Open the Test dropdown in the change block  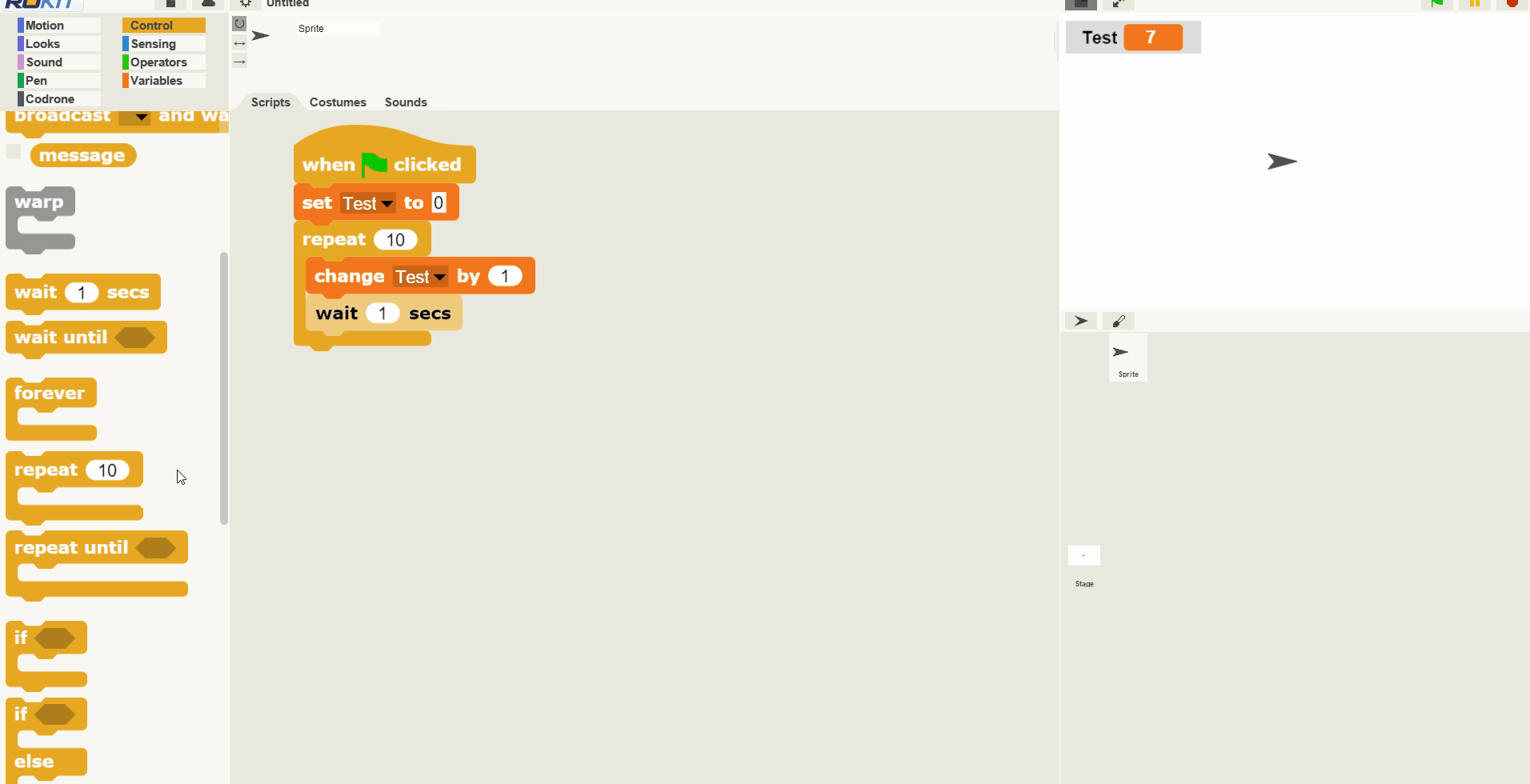pyautogui.click(x=421, y=277)
